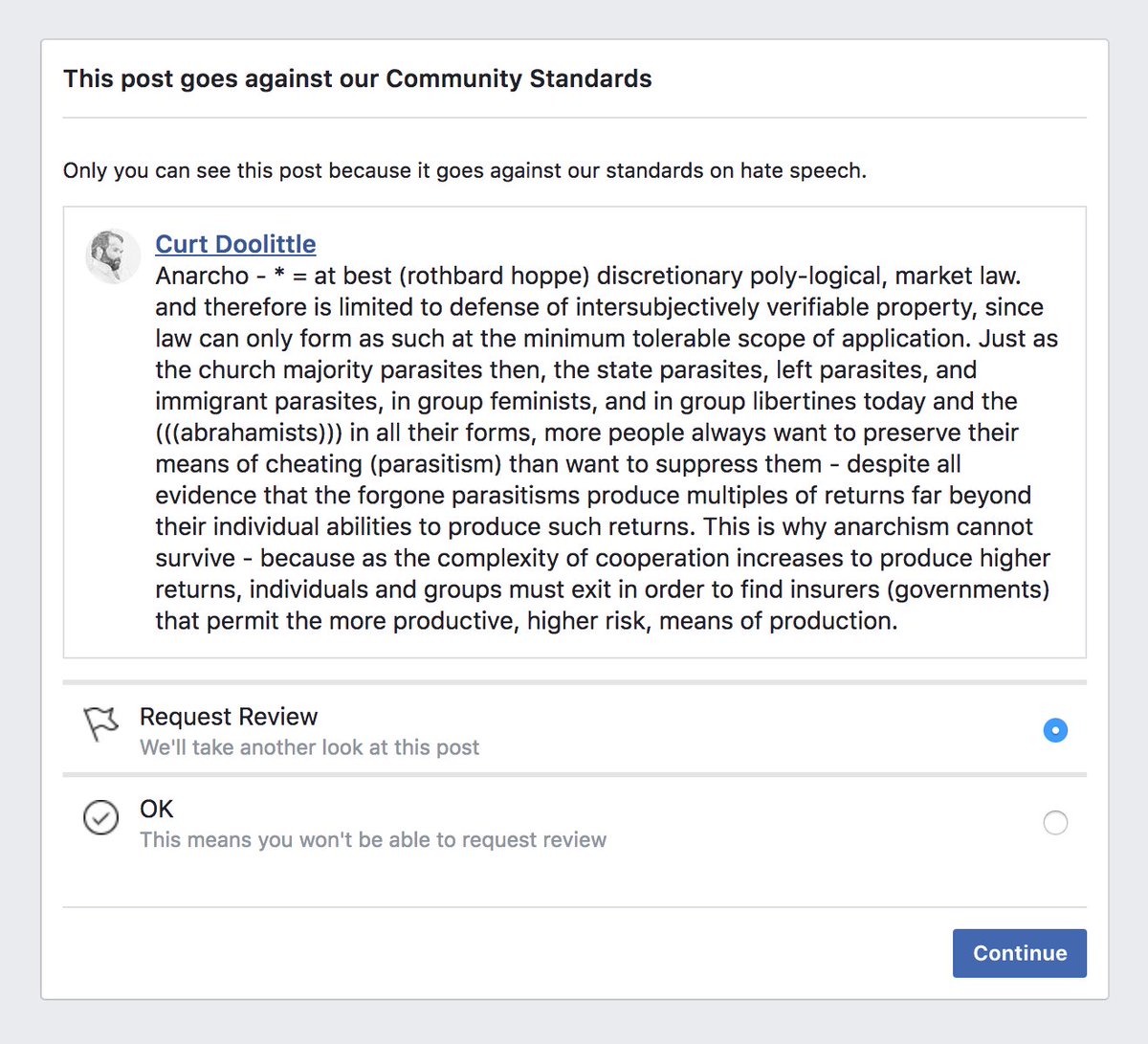
Task: Click the flag icon beside Request Review
Action: [100, 724]
